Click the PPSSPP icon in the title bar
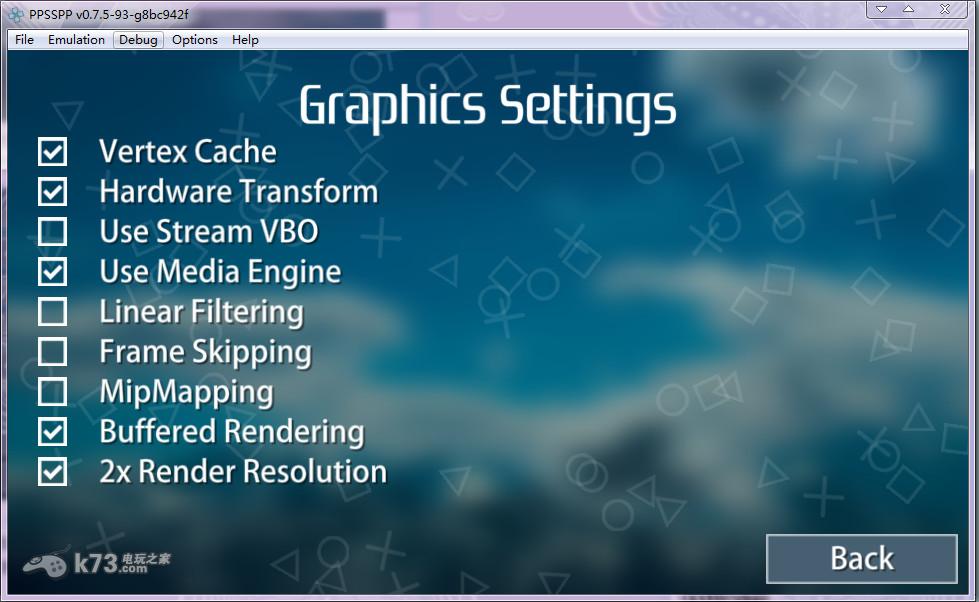979x602 pixels. (16, 14)
